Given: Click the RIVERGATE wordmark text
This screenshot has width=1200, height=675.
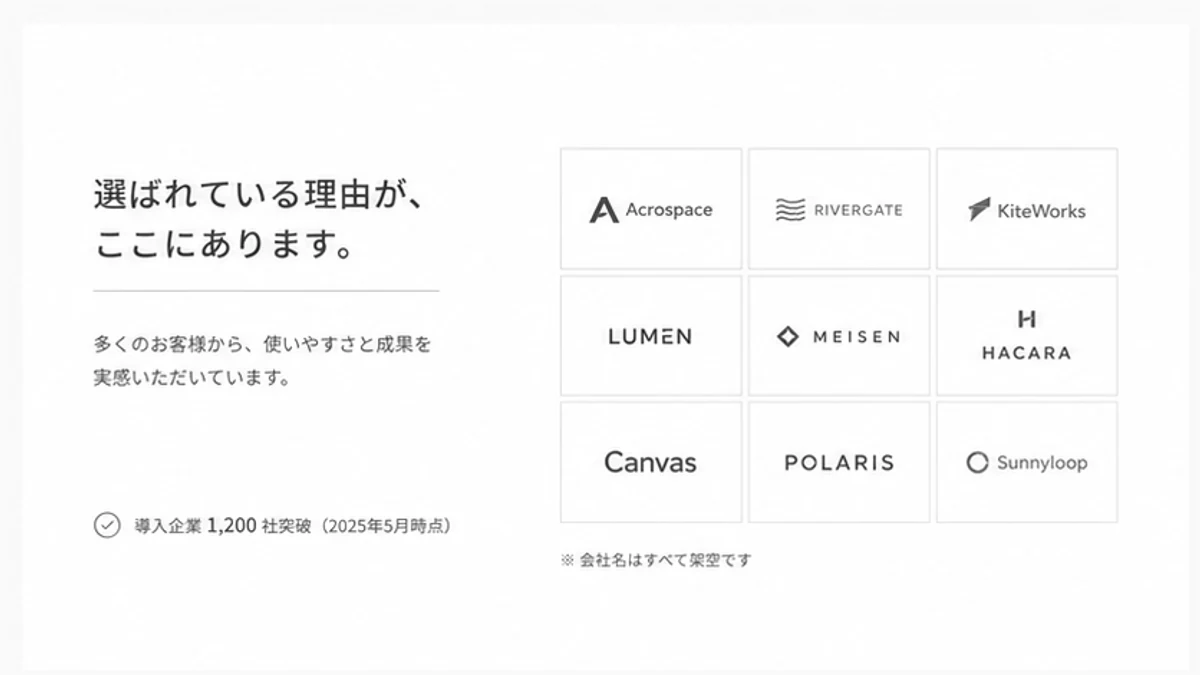Looking at the screenshot, I should [858, 210].
